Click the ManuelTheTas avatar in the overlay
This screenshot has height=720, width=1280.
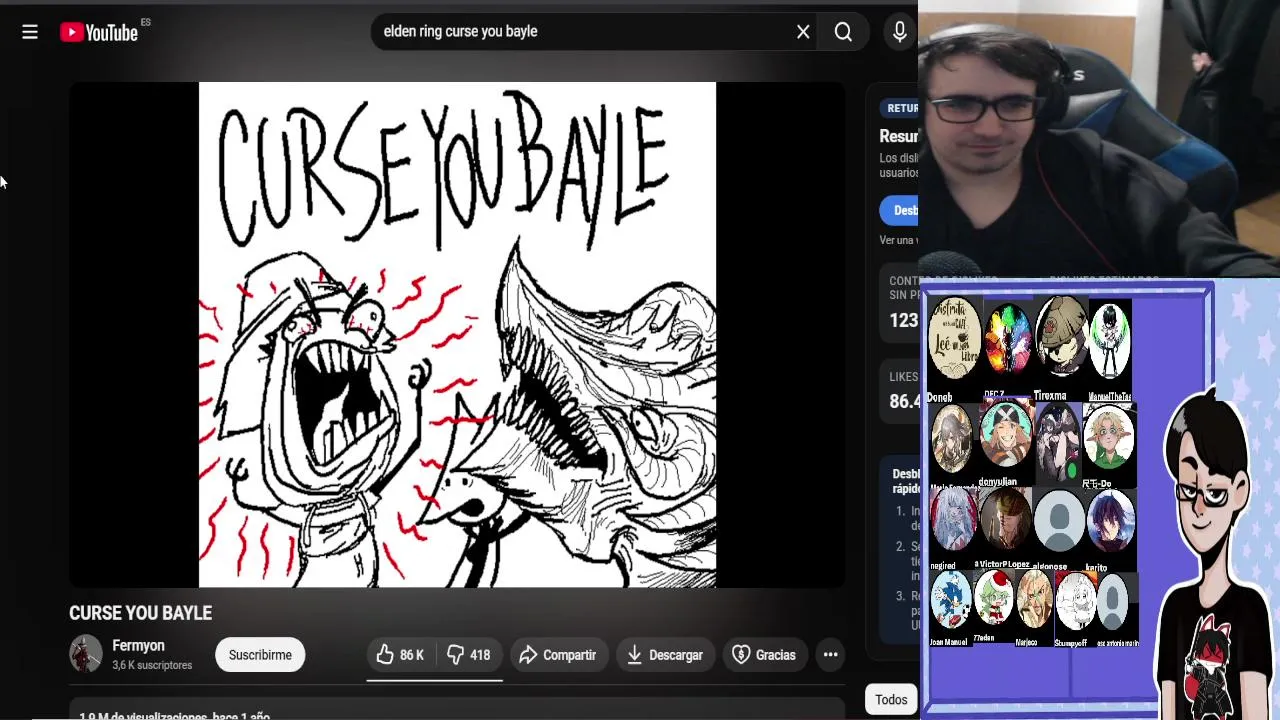(x=1109, y=343)
